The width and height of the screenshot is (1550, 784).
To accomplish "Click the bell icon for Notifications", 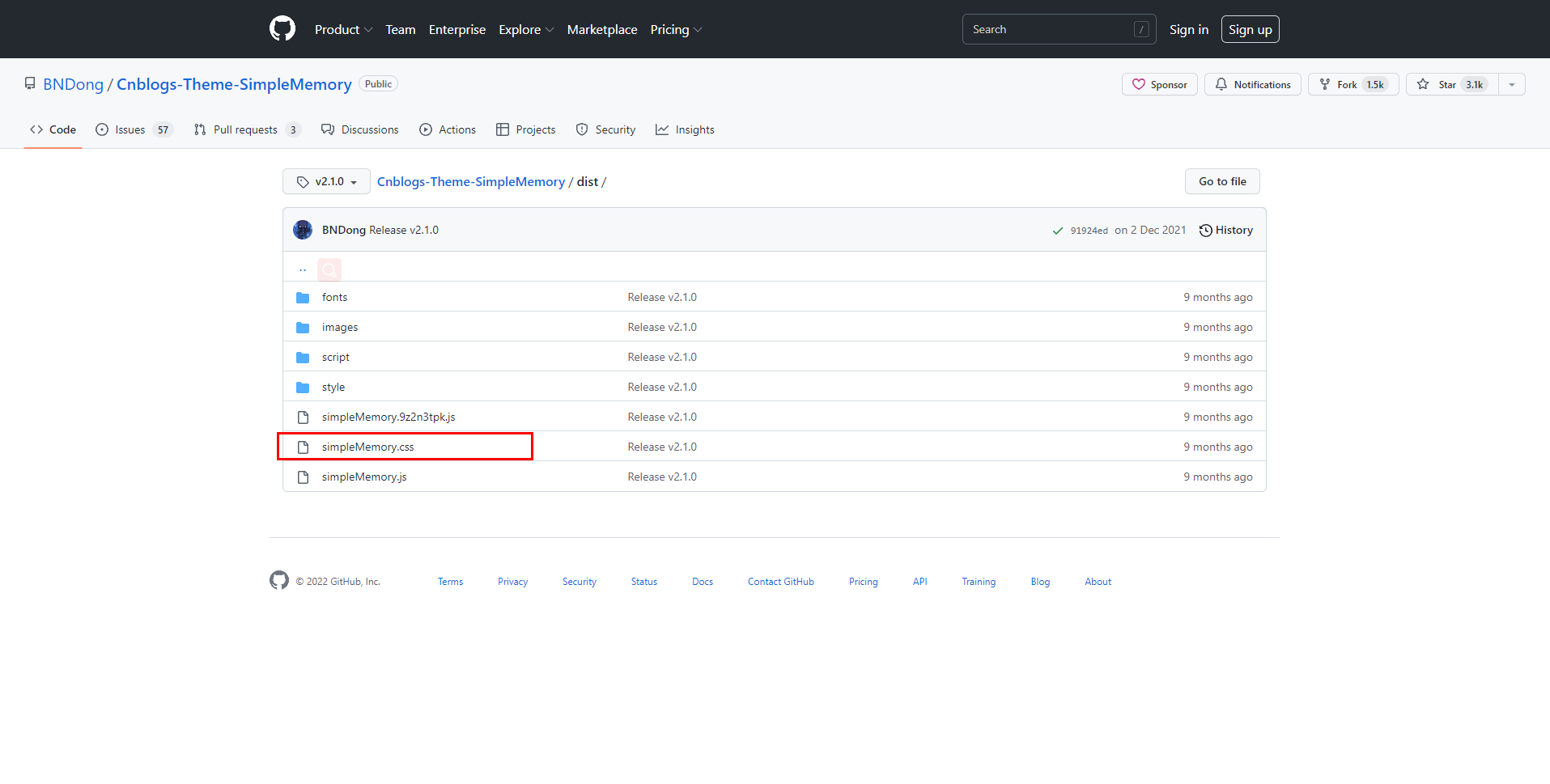I will (x=1221, y=84).
